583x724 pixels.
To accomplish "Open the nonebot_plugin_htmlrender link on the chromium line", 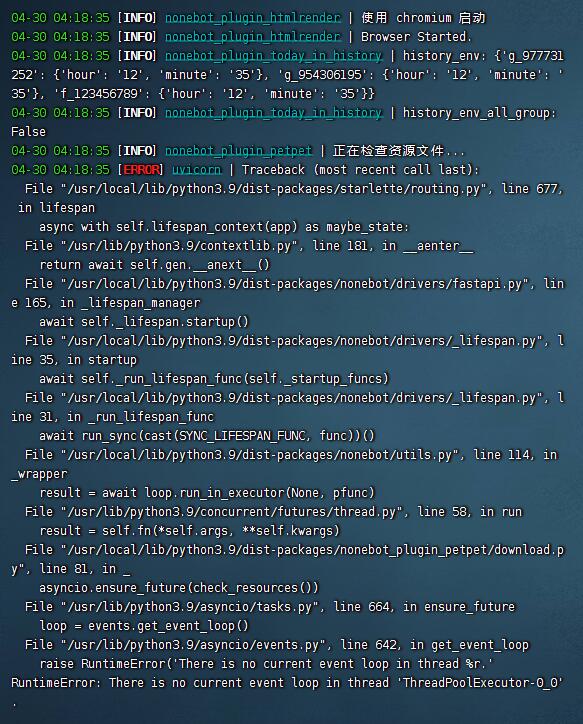I will (253, 18).
